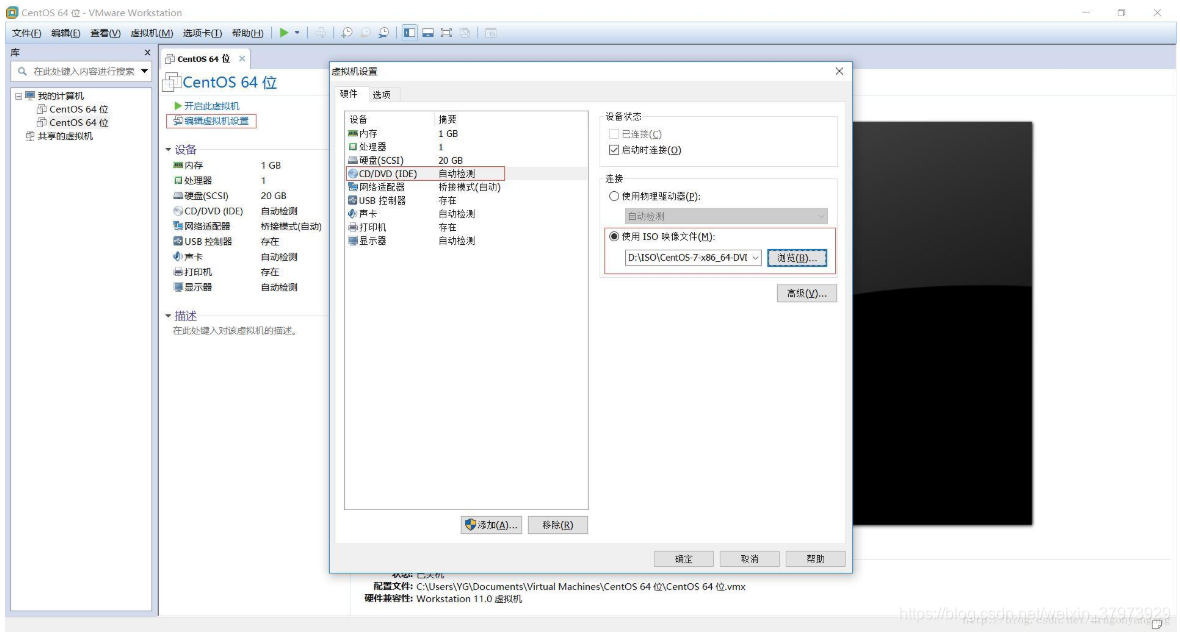Image resolution: width=1180 pixels, height=632 pixels.
Task: Click the 网络适配器 icon in VM summary devices
Action: click(x=178, y=226)
